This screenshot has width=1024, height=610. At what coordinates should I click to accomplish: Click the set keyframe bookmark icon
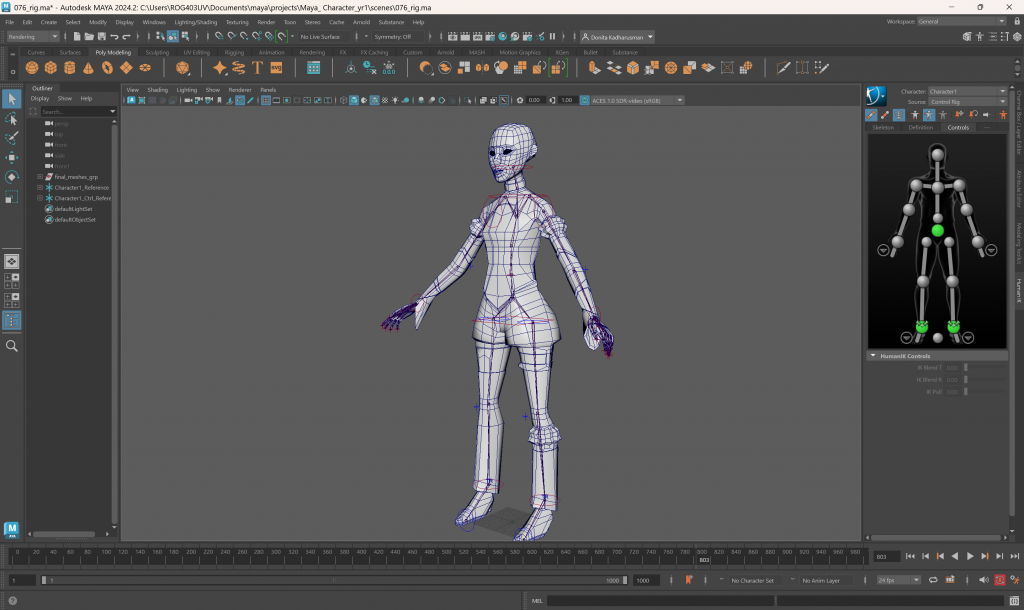(688, 580)
